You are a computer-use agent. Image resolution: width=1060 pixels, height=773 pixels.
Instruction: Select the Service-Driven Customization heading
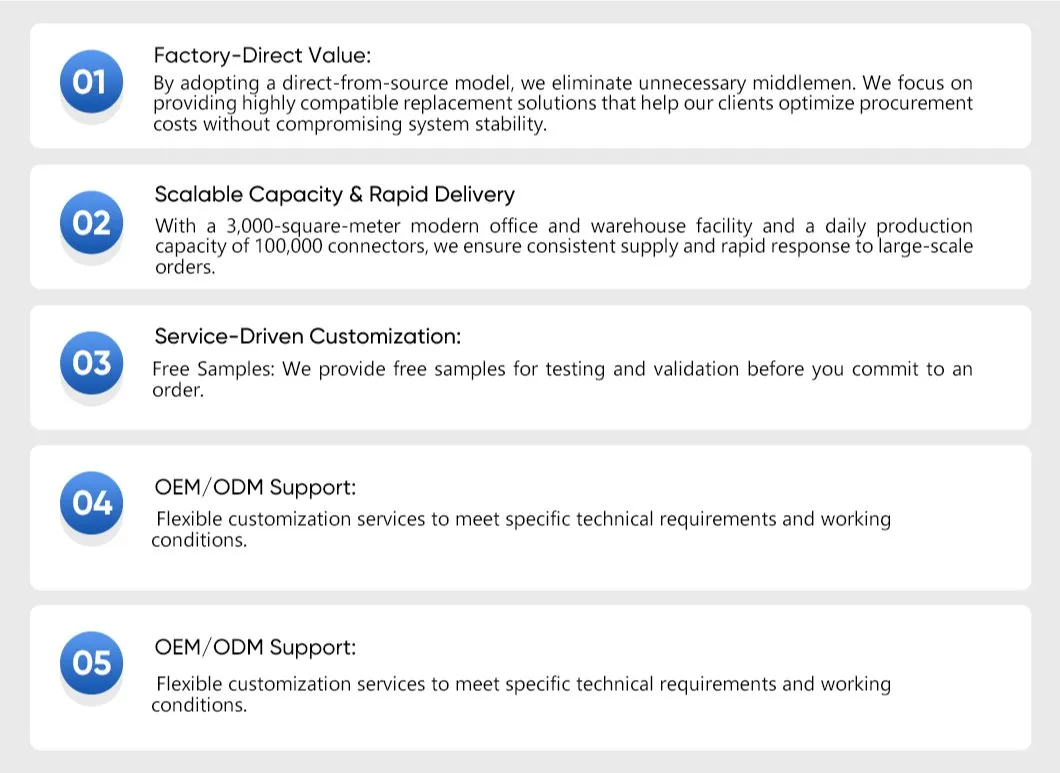click(308, 336)
